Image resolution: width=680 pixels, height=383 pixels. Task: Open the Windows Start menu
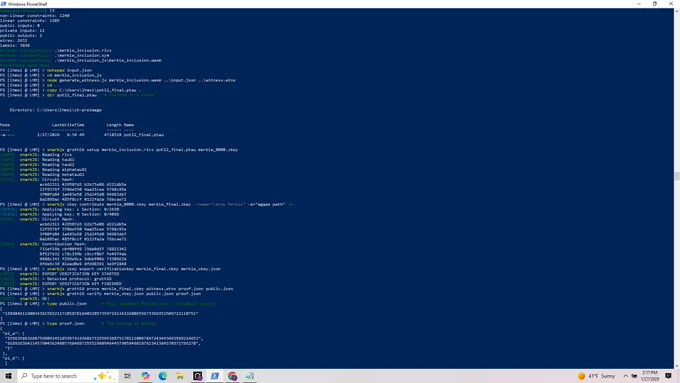click(x=8, y=376)
